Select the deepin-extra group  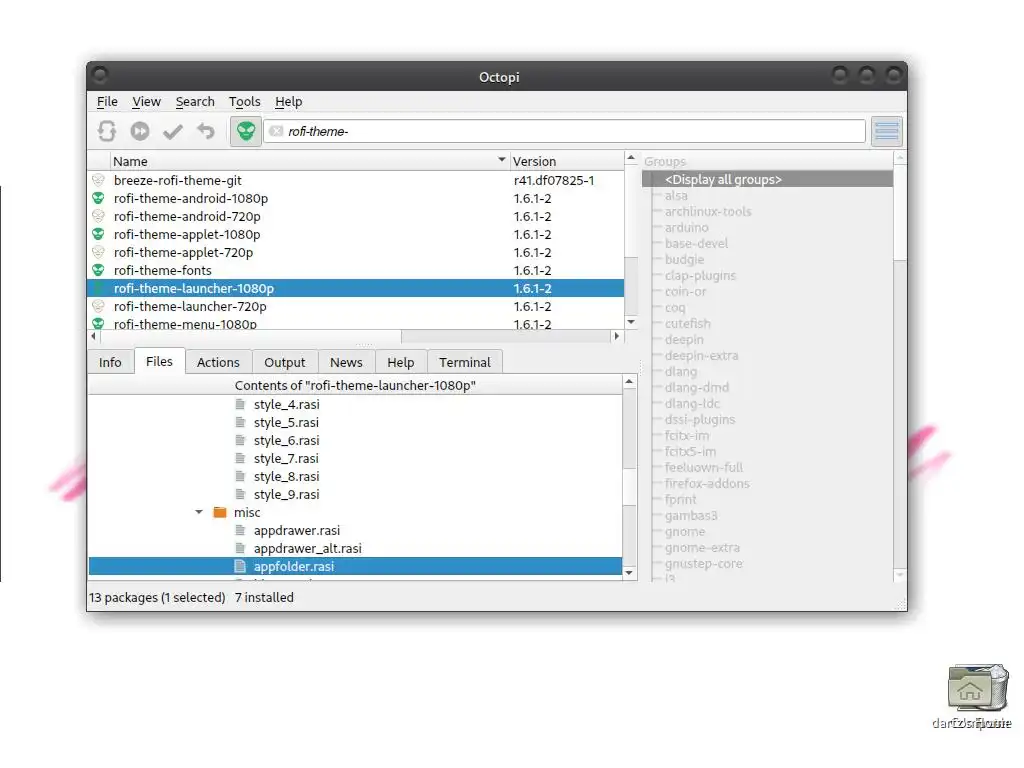point(701,356)
